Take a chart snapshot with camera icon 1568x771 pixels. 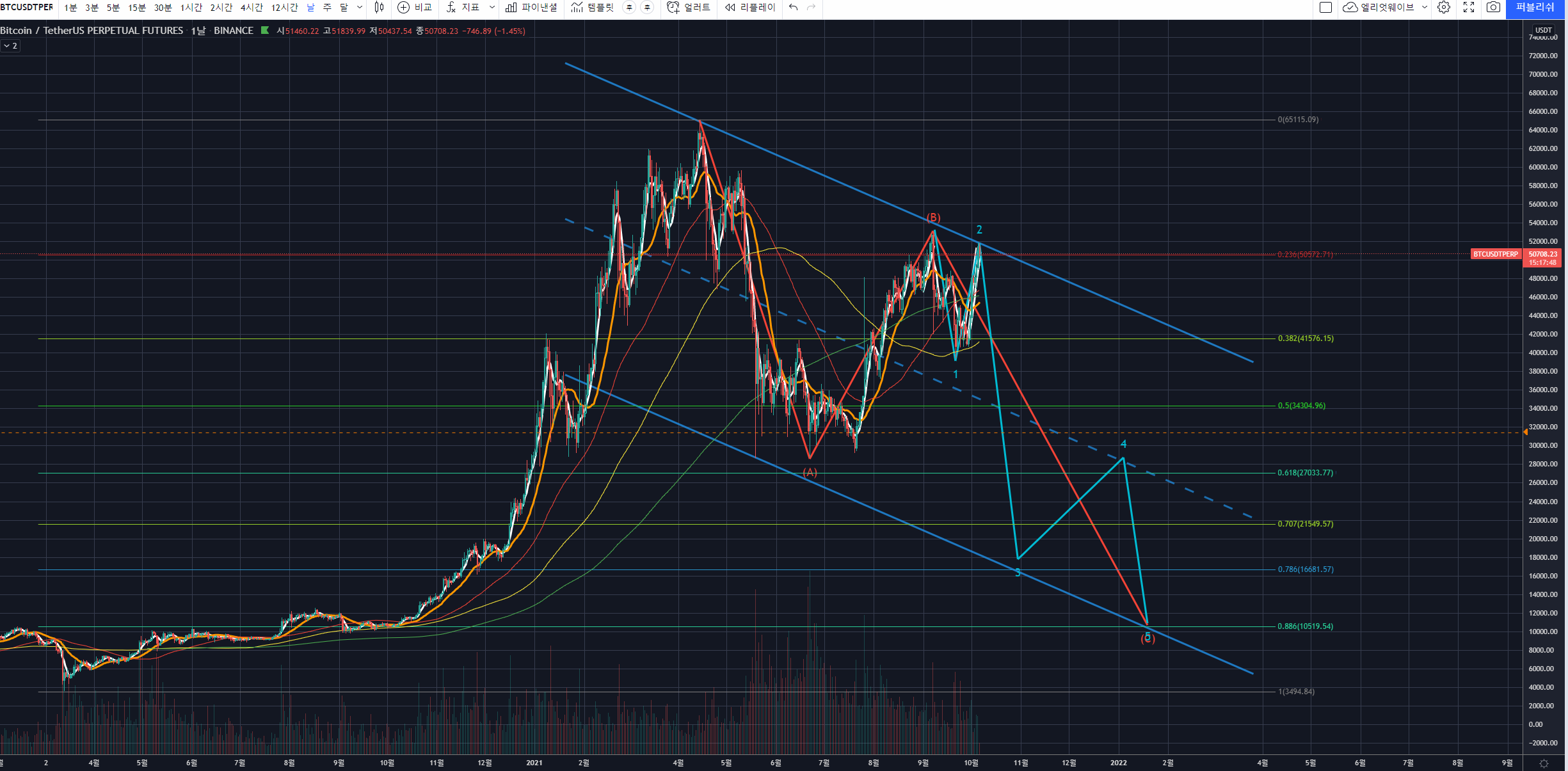(x=1493, y=8)
